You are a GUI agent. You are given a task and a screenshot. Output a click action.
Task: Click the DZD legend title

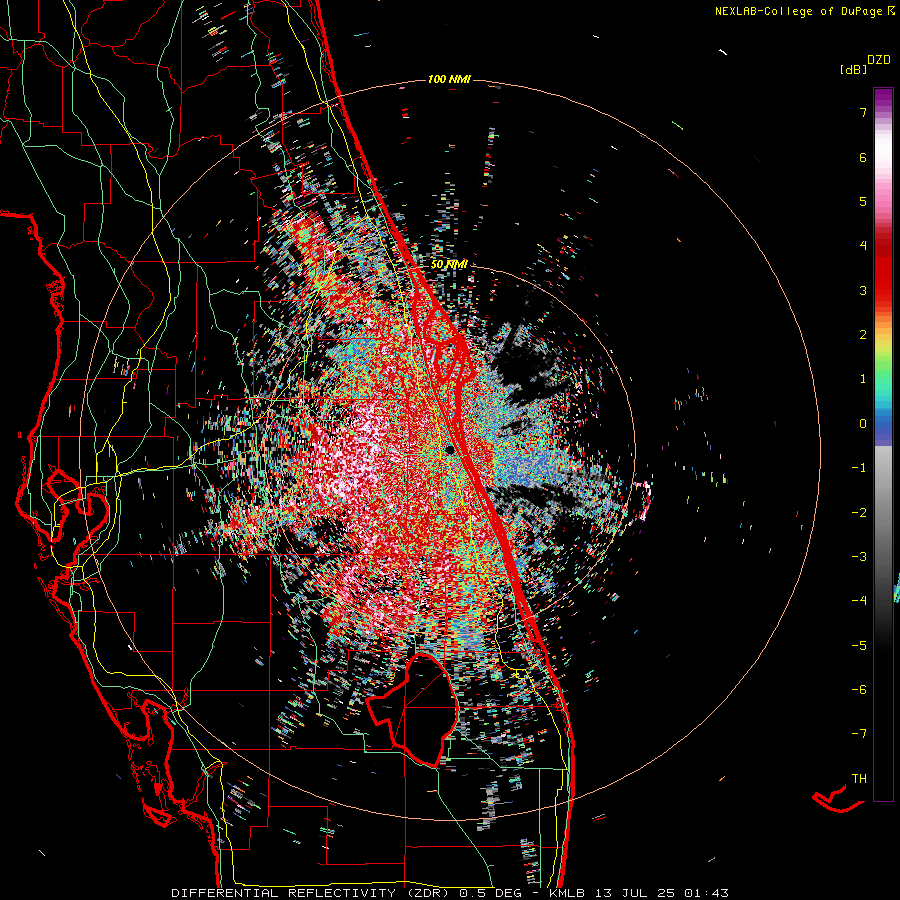coord(879,60)
